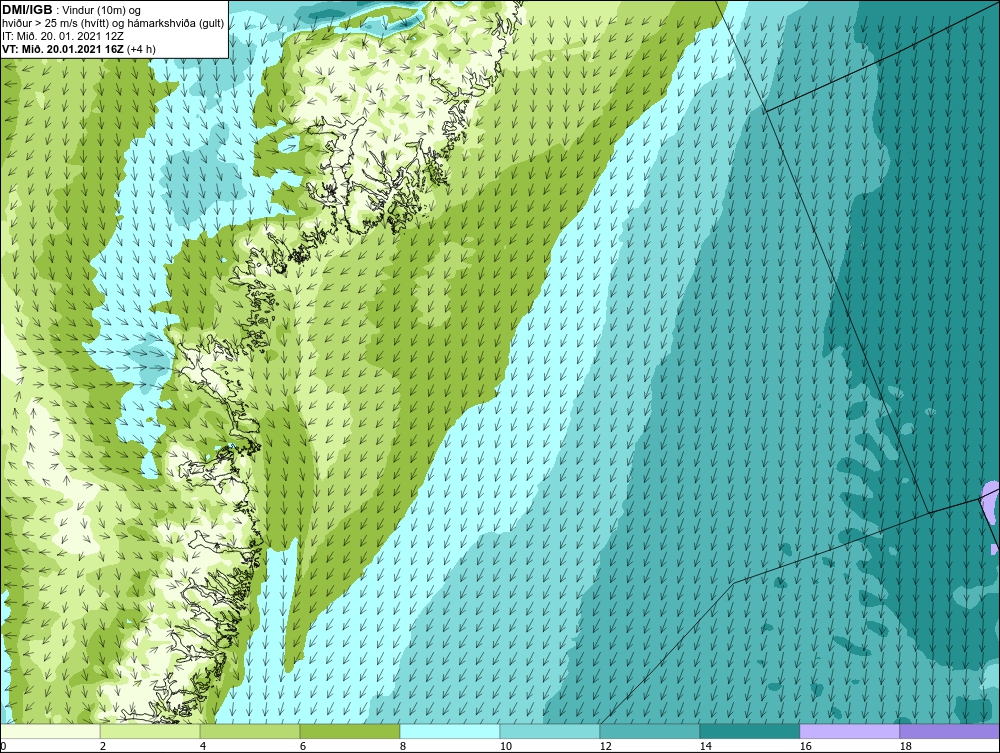Click the 'VT: Mið. 20.01.2021 16Z' line
This screenshot has height=753, width=1000.
tap(79, 49)
